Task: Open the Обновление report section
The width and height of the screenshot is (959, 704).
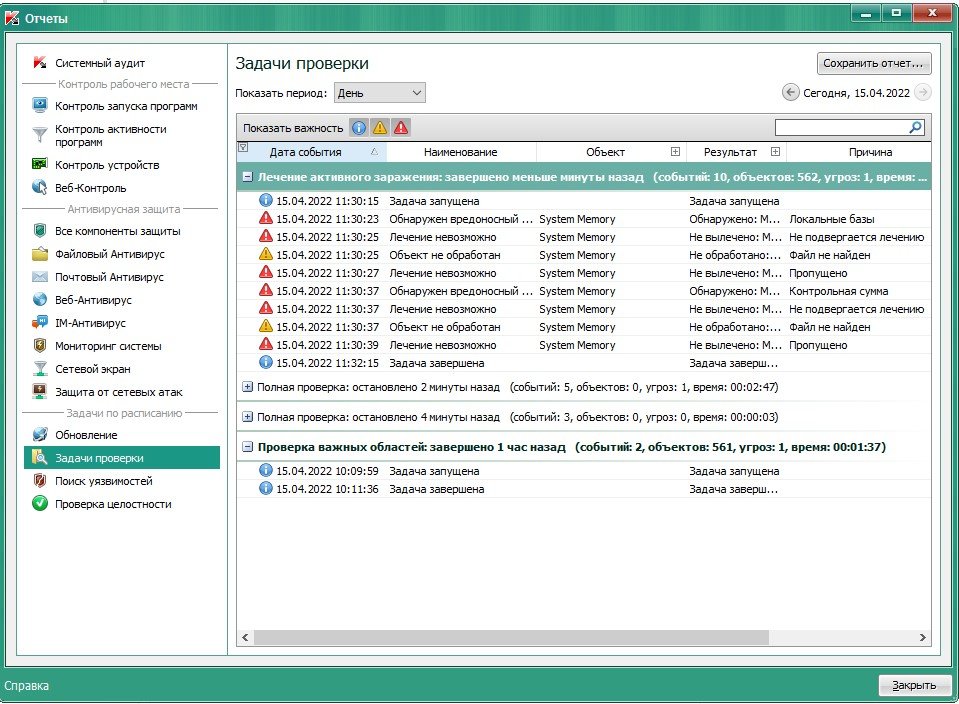Action: 86,435
